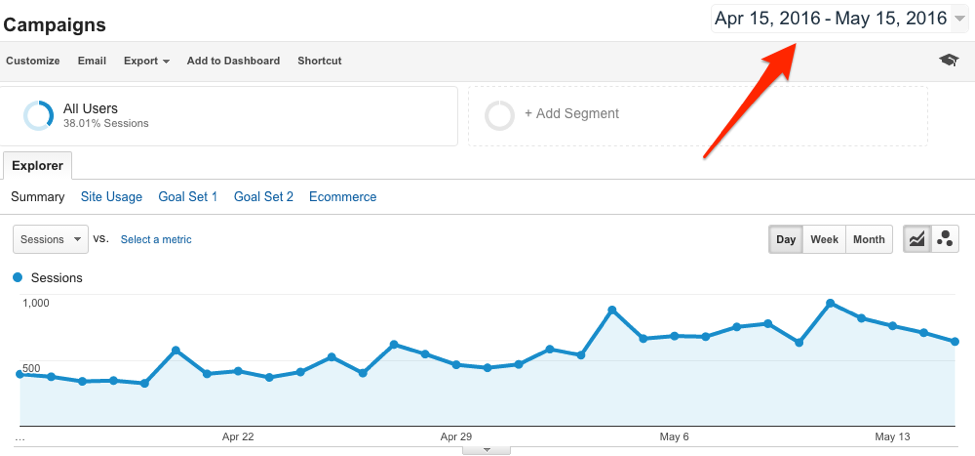Open the Sessions metric dropdown
The image size is (975, 456).
[50, 240]
